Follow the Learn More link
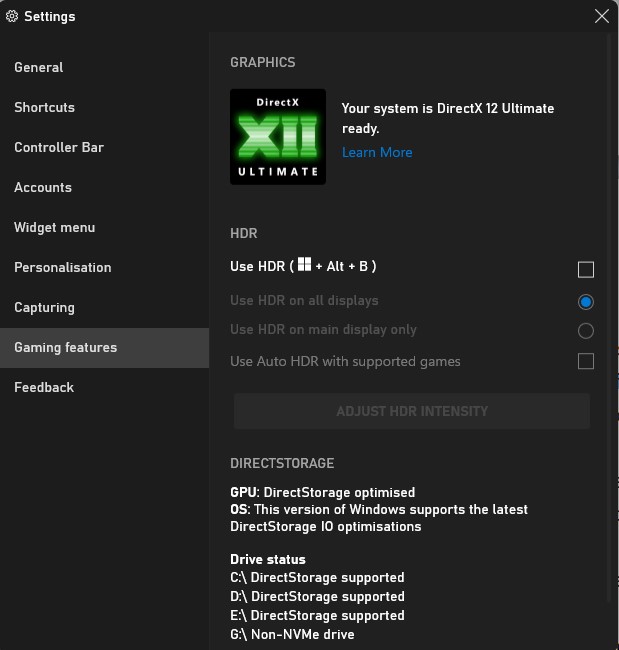The image size is (619, 650). [x=377, y=153]
